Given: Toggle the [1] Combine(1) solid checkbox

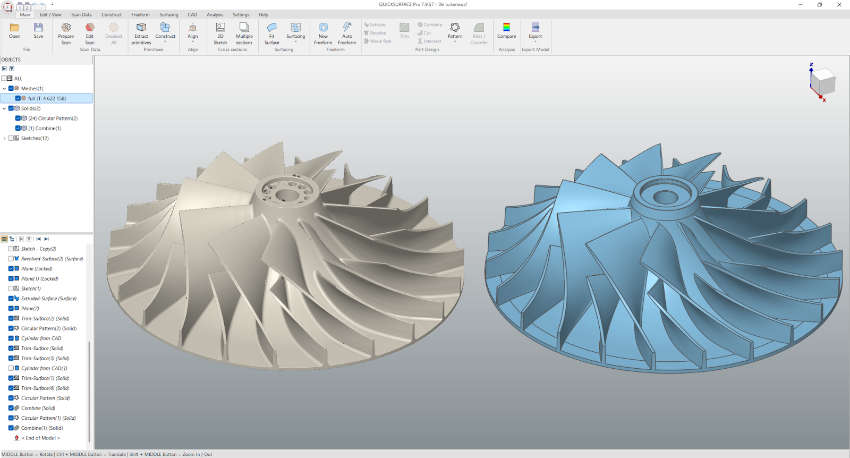Looking at the screenshot, I should [18, 128].
